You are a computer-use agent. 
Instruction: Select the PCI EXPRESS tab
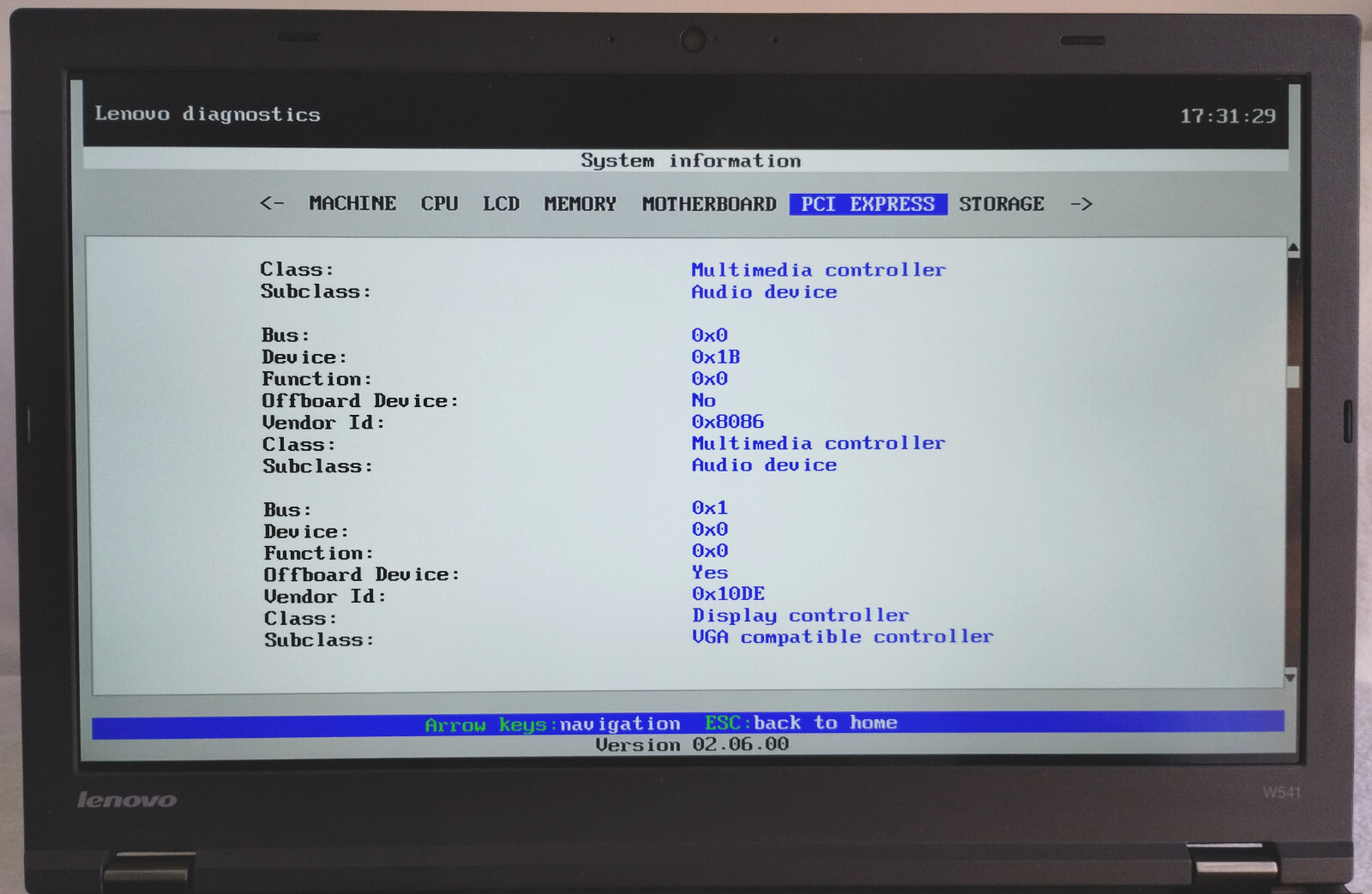(x=868, y=204)
